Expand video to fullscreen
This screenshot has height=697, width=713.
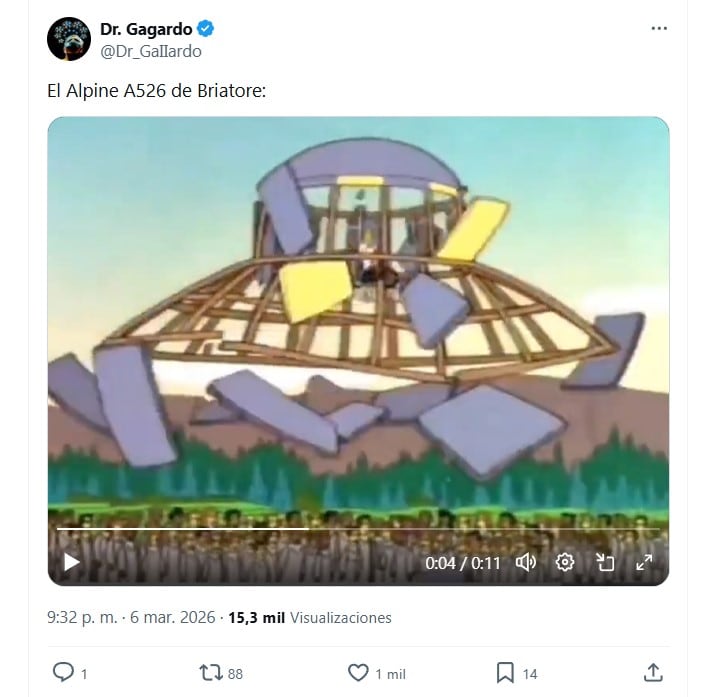(x=644, y=562)
